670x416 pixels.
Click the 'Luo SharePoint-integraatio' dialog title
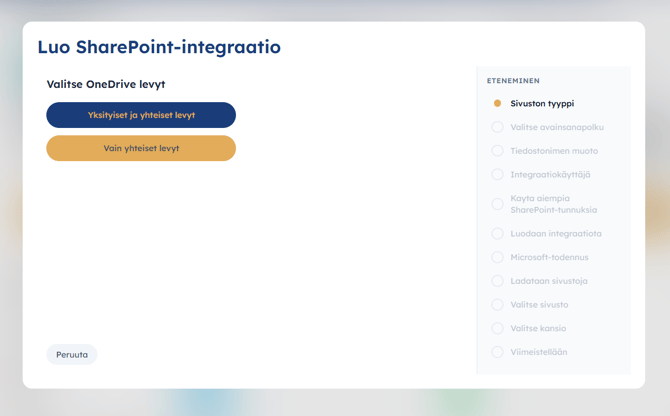tap(159, 47)
